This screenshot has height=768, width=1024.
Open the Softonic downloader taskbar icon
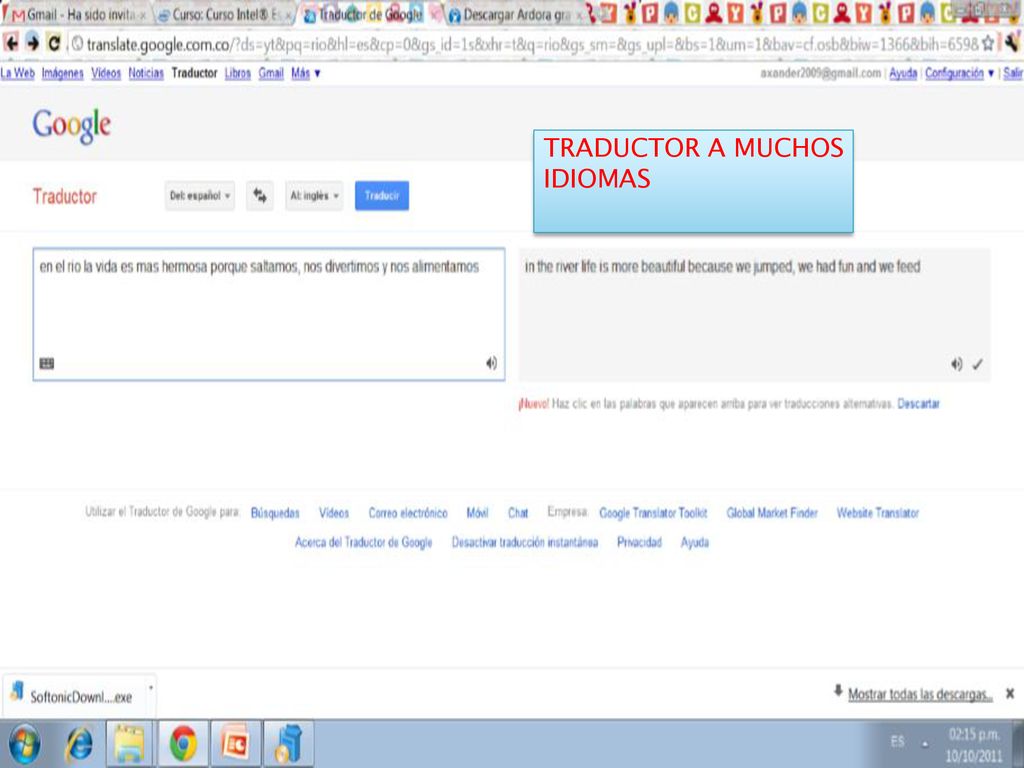coord(288,744)
